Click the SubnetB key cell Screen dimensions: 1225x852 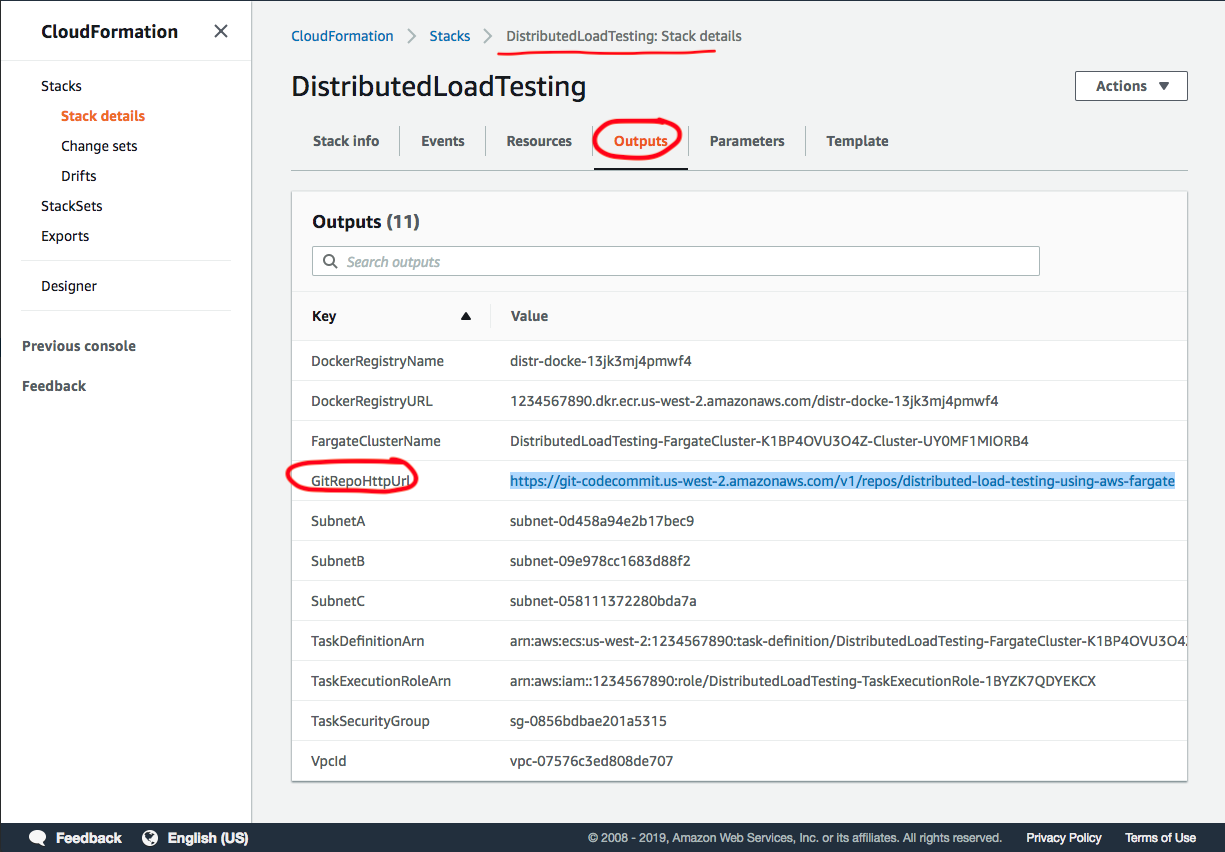point(338,561)
